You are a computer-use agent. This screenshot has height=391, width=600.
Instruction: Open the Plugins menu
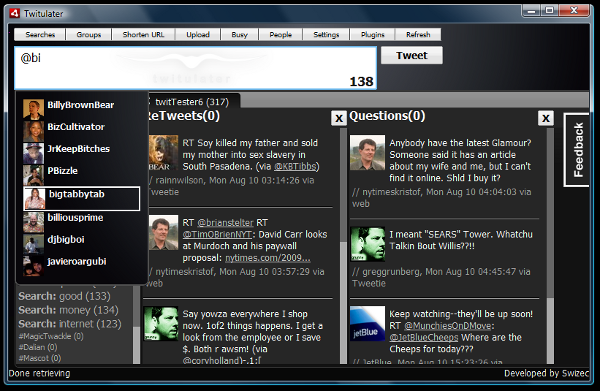click(372, 34)
